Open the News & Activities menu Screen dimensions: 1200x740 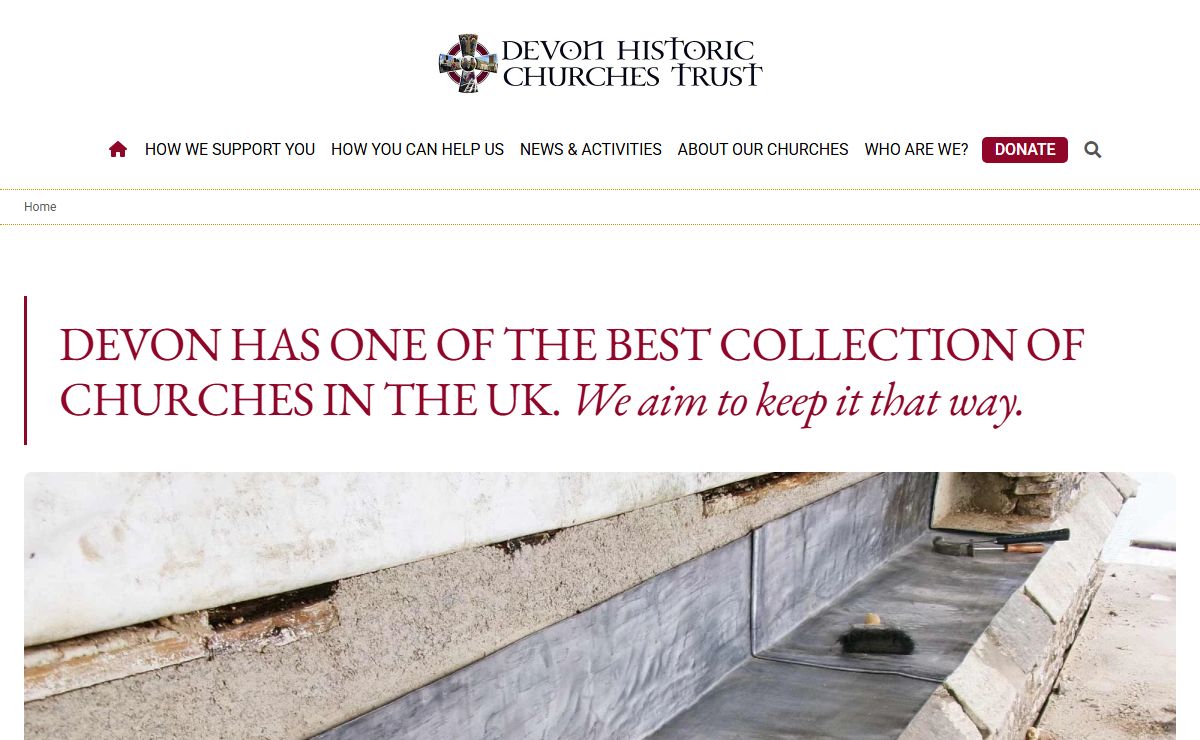tap(591, 150)
